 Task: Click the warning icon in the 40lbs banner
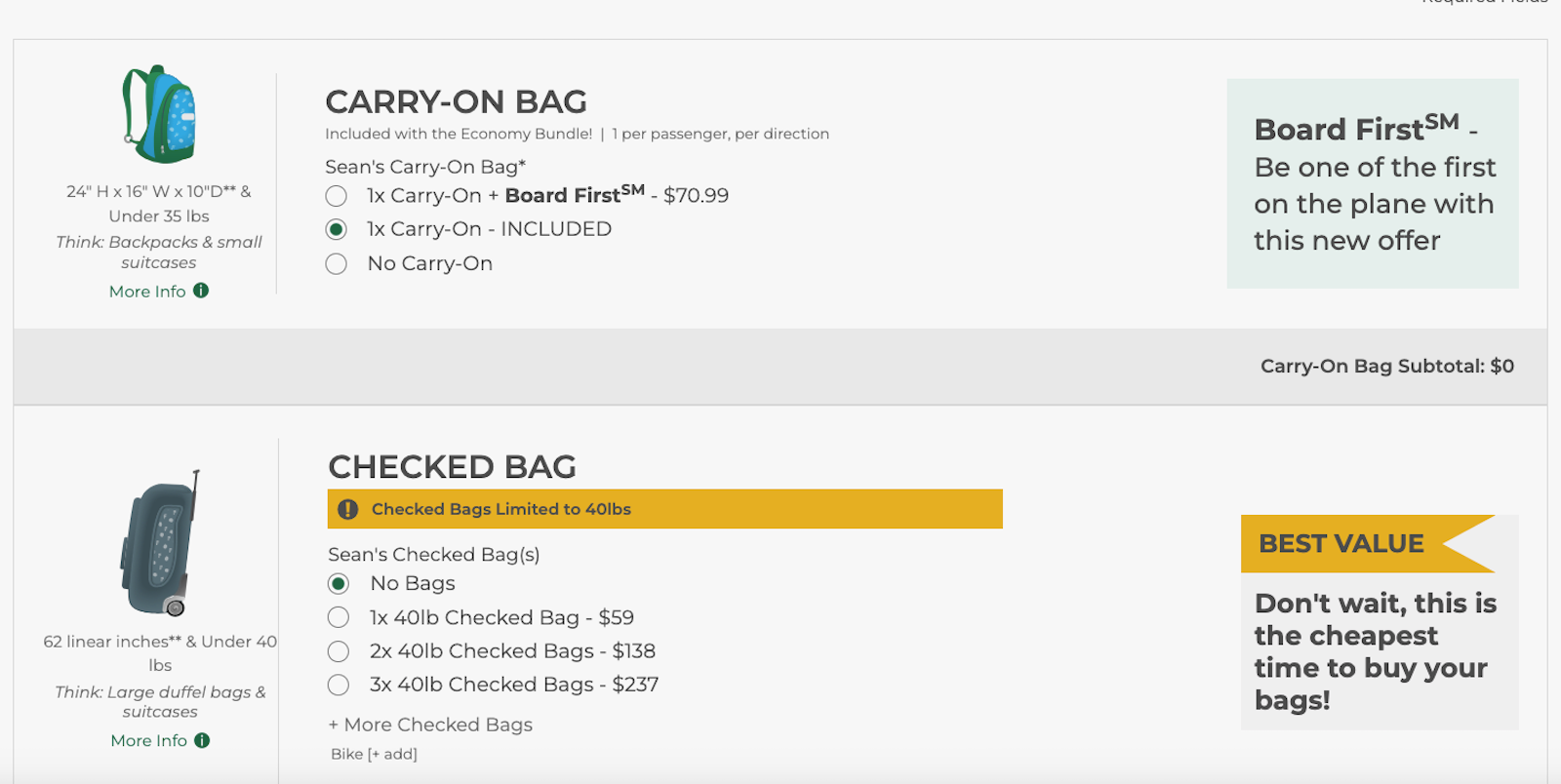pyautogui.click(x=347, y=509)
